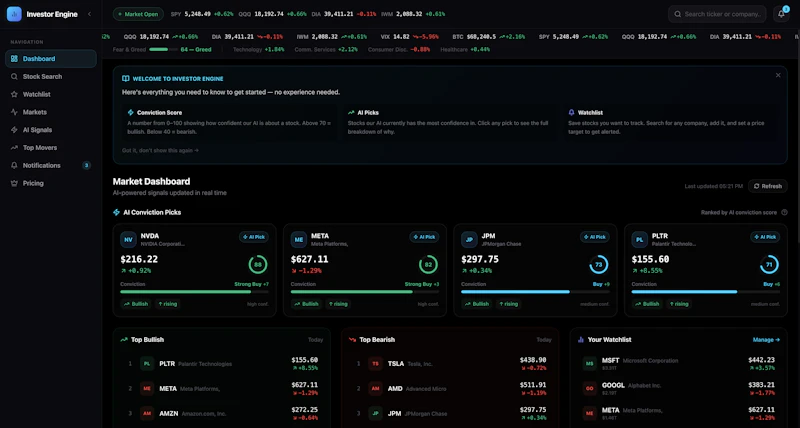This screenshot has height=428, width=800.
Task: Click VIX 14.82 in the ticker tape
Action: click(410, 37)
